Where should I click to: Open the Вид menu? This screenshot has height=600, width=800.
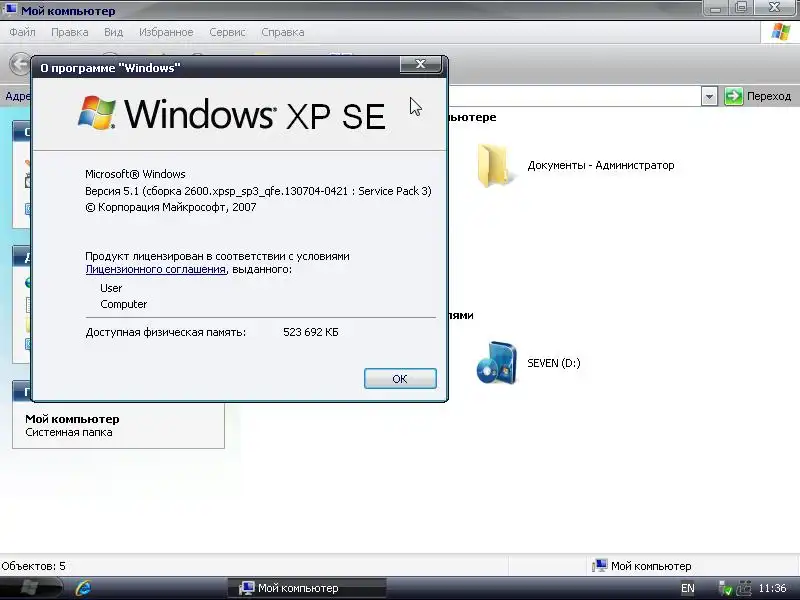[113, 32]
